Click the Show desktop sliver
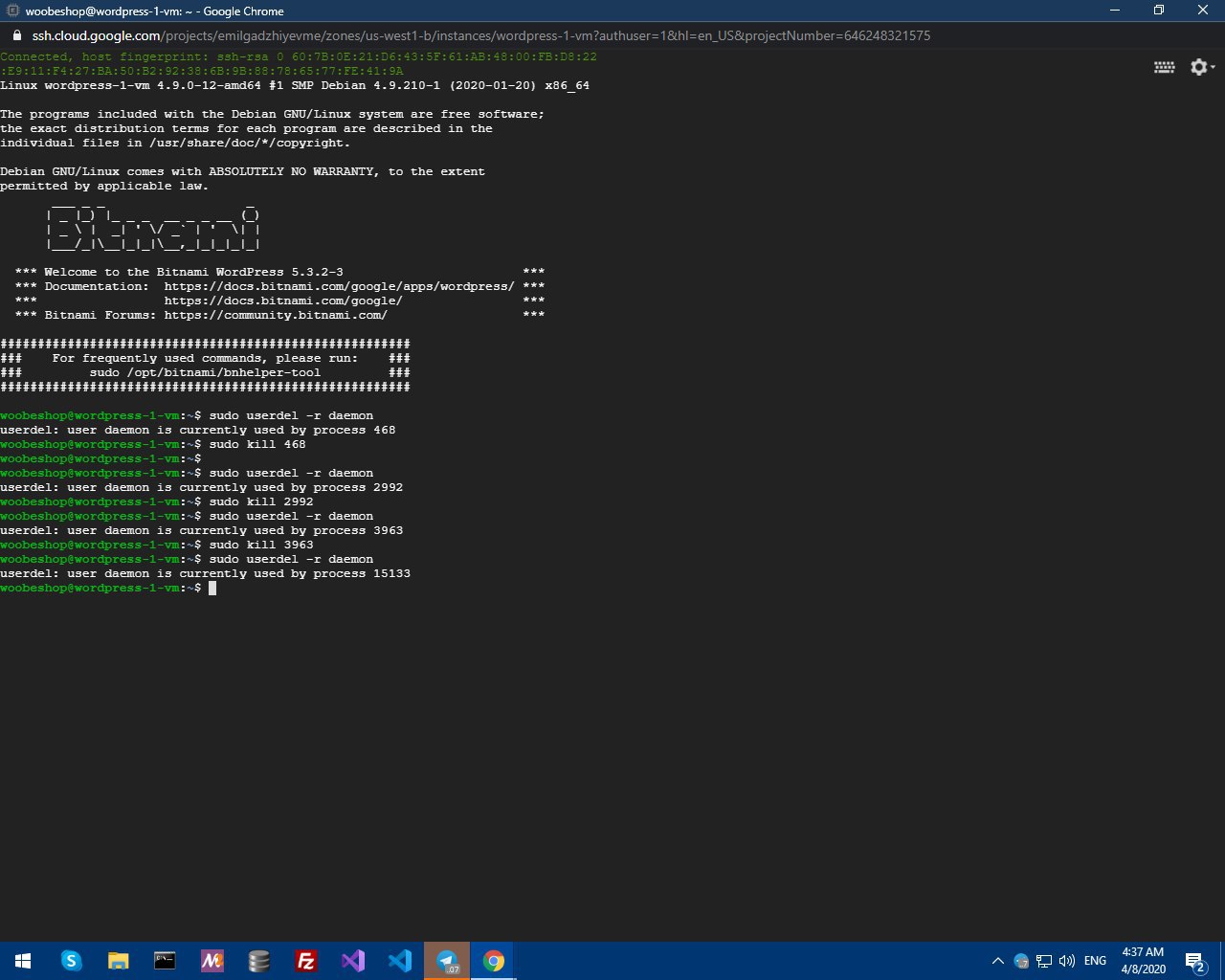1225x980 pixels. pos(1222,961)
